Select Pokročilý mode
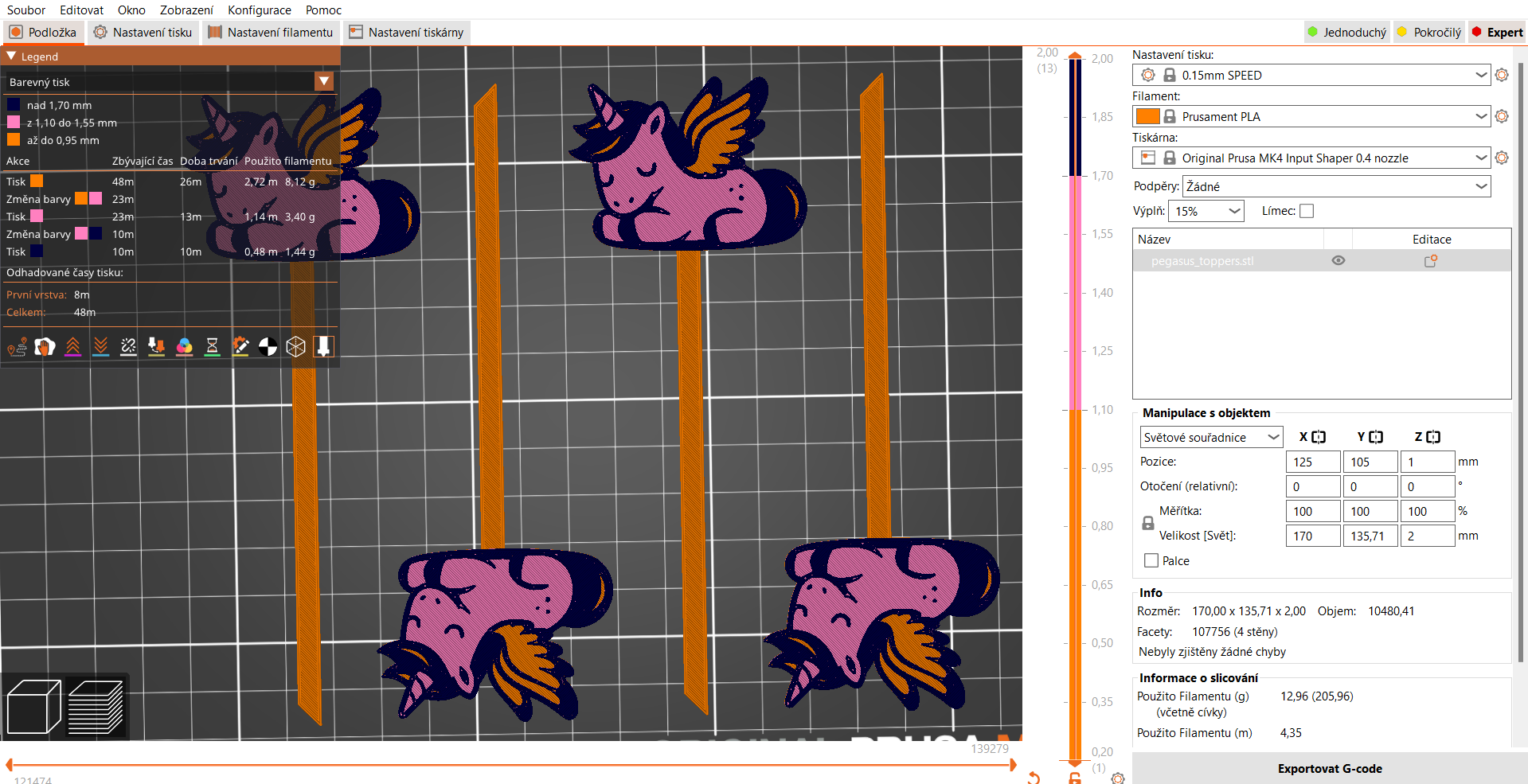 click(x=1430, y=33)
